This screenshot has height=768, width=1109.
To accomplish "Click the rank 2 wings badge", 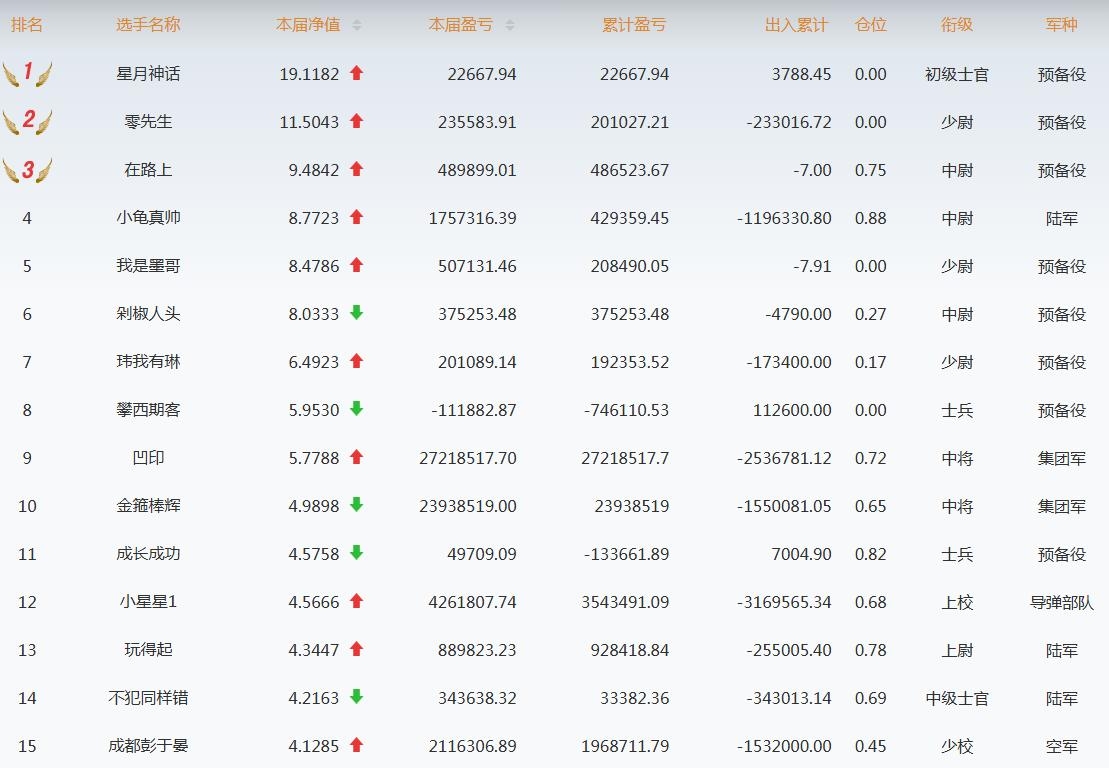I will (x=27, y=121).
